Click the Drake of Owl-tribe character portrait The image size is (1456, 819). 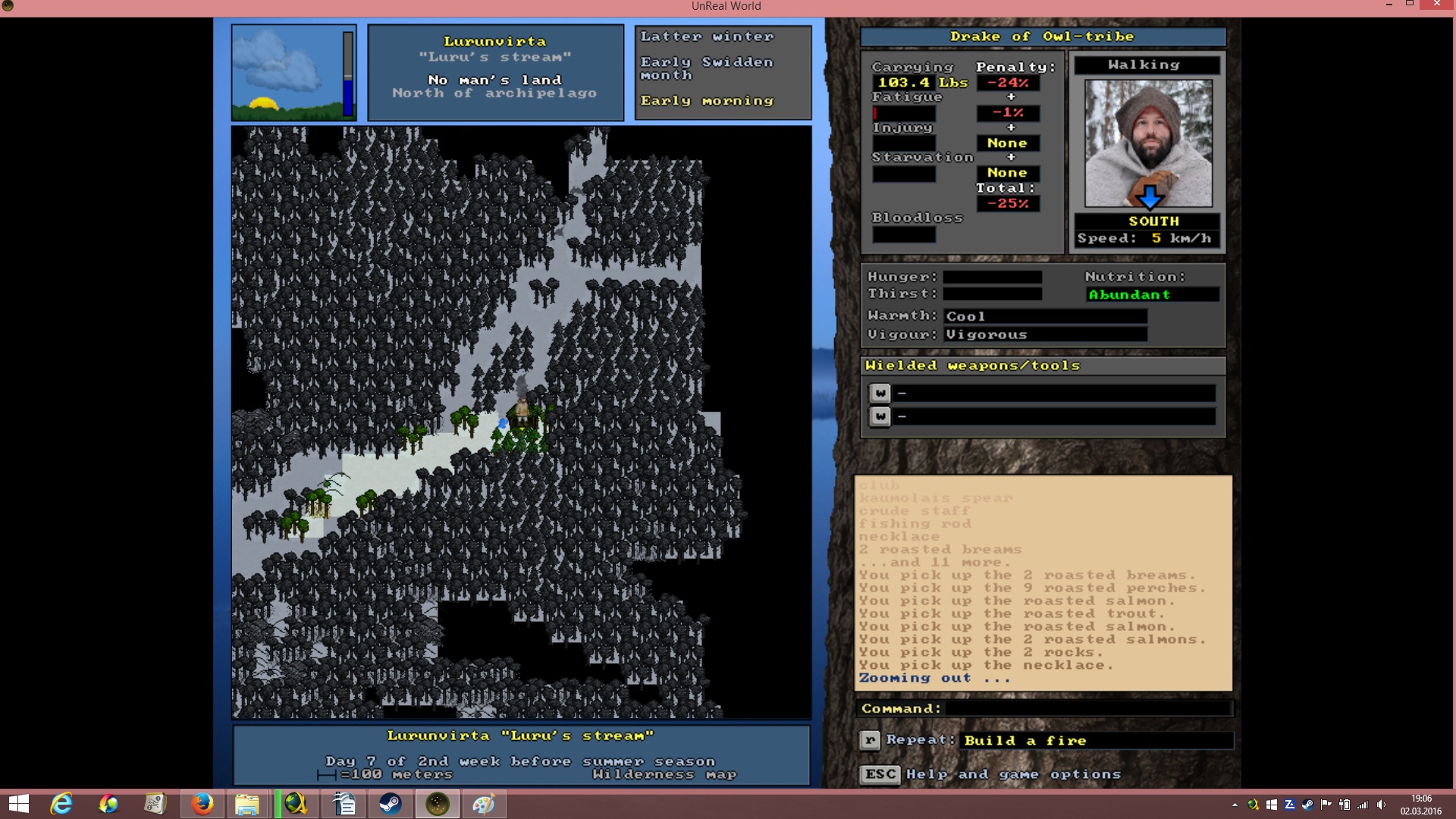pos(1148,143)
